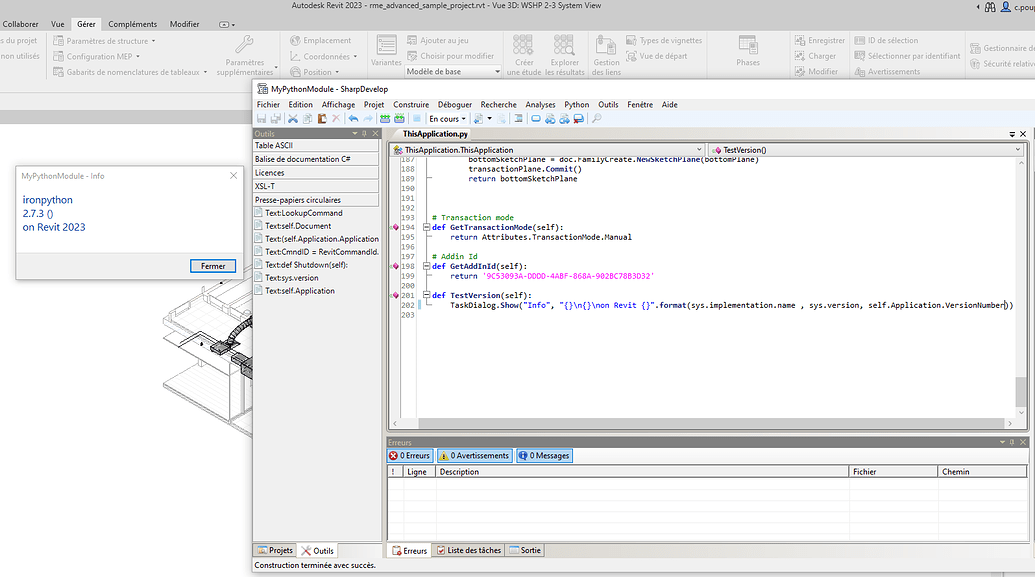Screen dimensions: 1035x577
Task: Toggle the 0 Messages filter button
Action: (x=542, y=455)
